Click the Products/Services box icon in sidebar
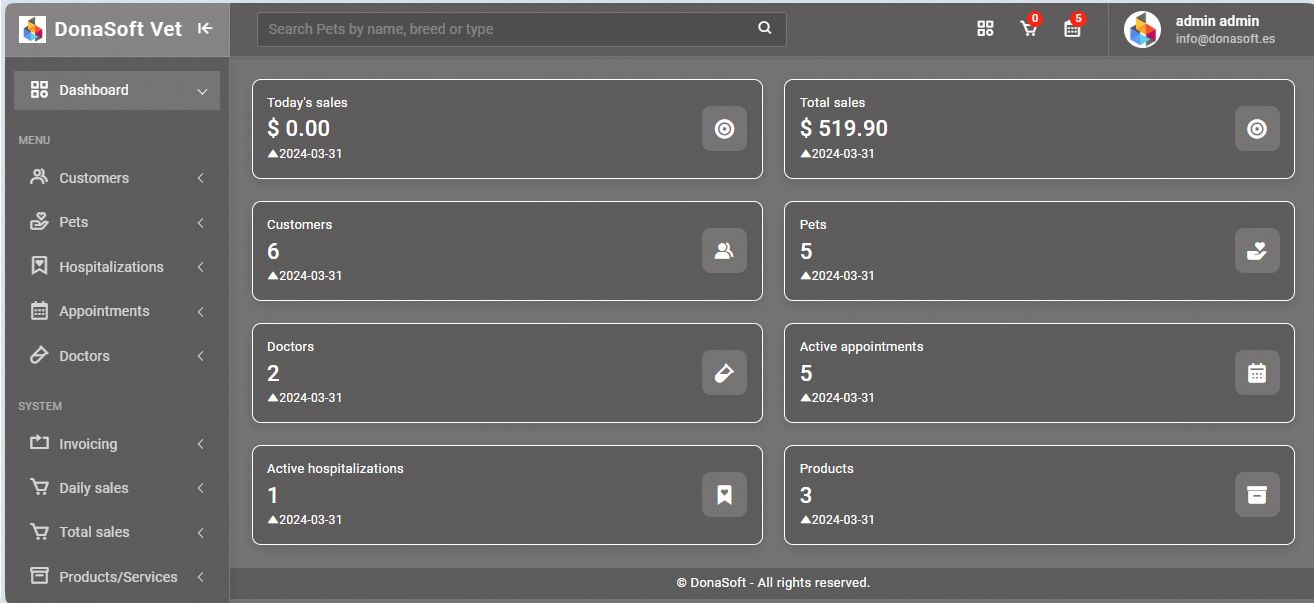Viewport: 1314px width, 603px height. click(x=39, y=576)
